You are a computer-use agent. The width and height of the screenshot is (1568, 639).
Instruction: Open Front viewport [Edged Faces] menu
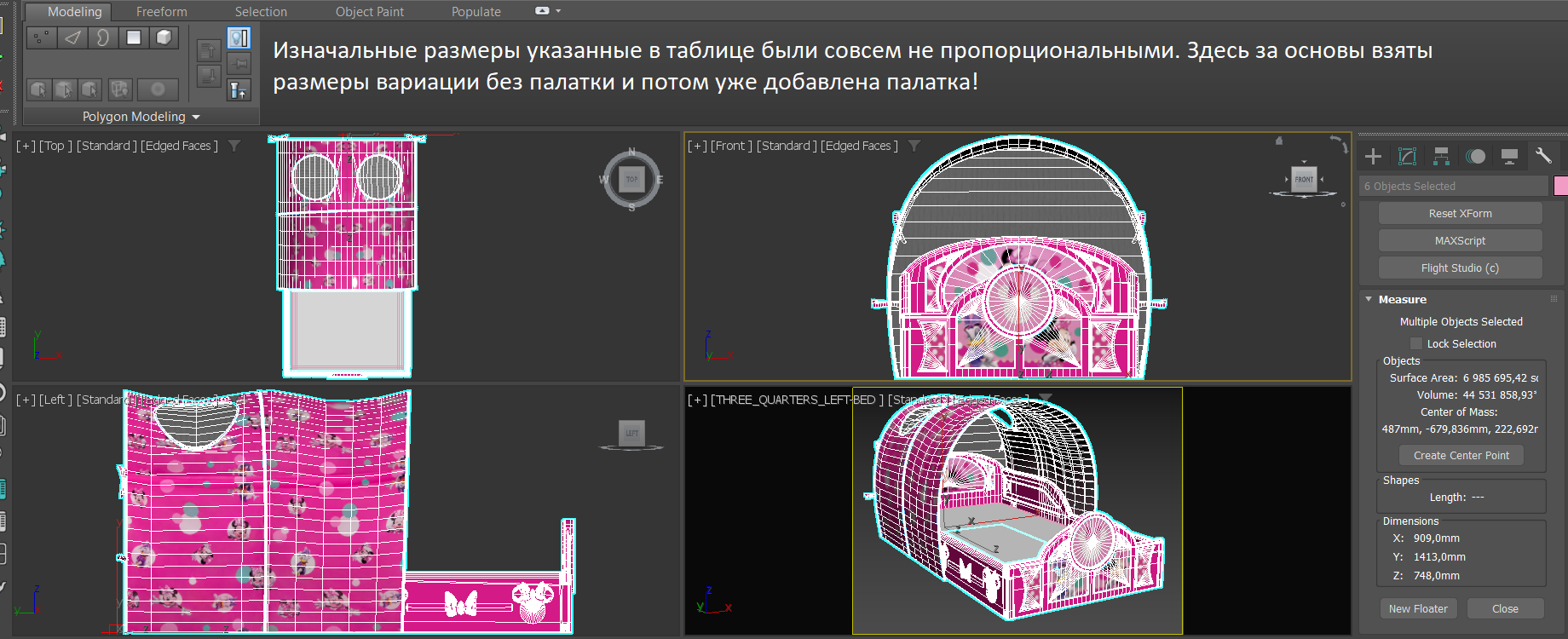point(859,146)
